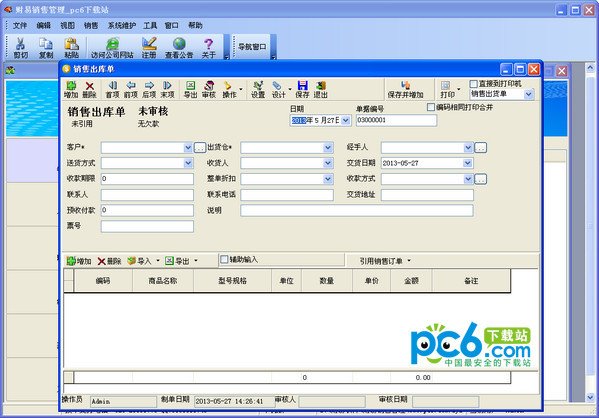Open the 销售出货单 print template dropdown

pos(528,94)
